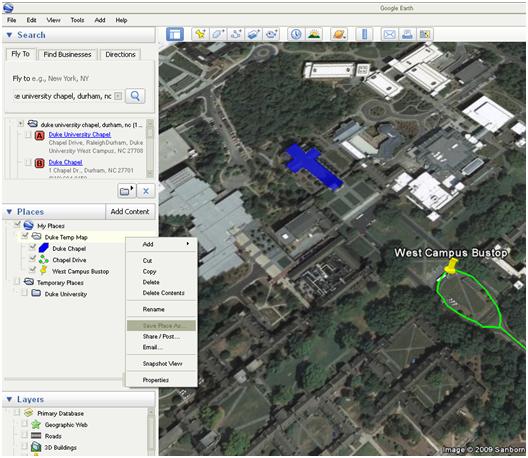Show historical imagery clock icon

pyautogui.click(x=296, y=34)
